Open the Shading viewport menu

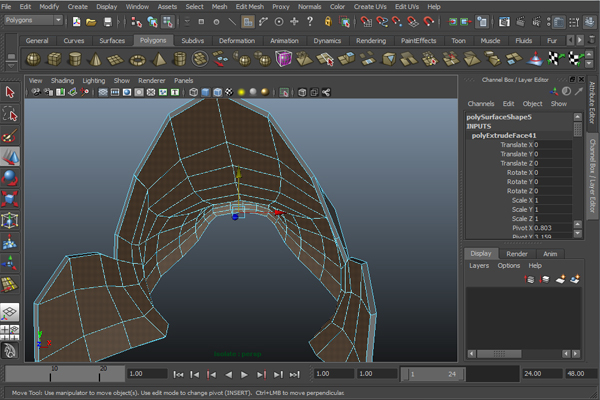pos(62,80)
